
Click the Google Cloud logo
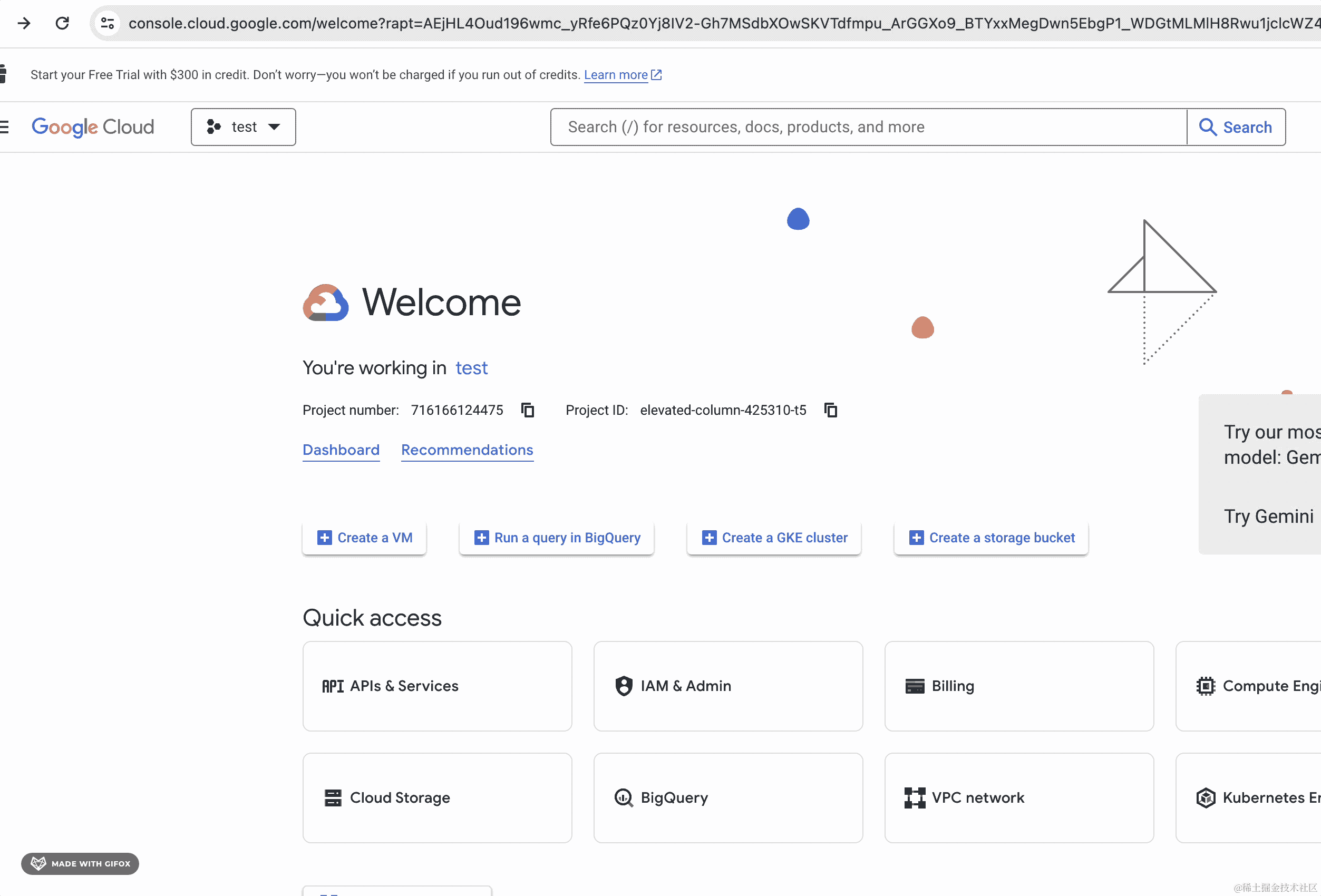point(93,127)
